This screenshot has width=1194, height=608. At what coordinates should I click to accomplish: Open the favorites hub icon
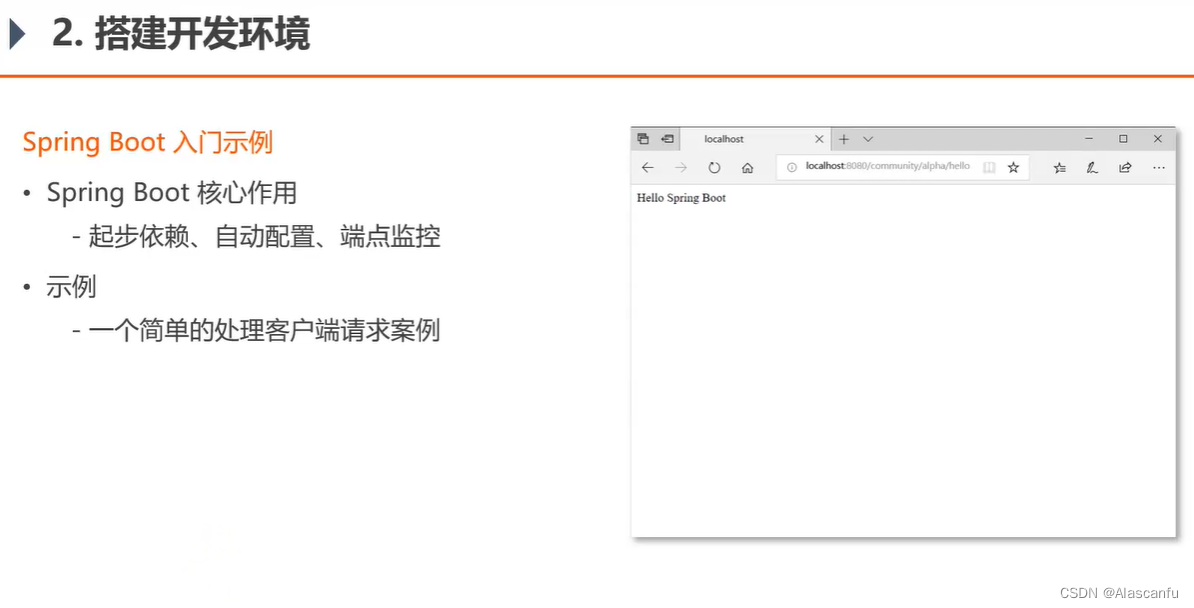click(x=1059, y=168)
